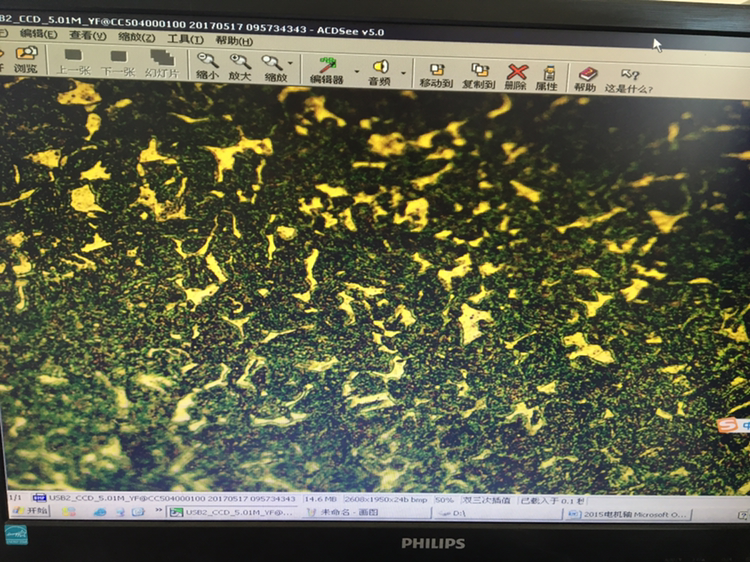This screenshot has height=562, width=750.
Task: Open the 浏览 (Browse) toolbar button
Action: point(25,59)
